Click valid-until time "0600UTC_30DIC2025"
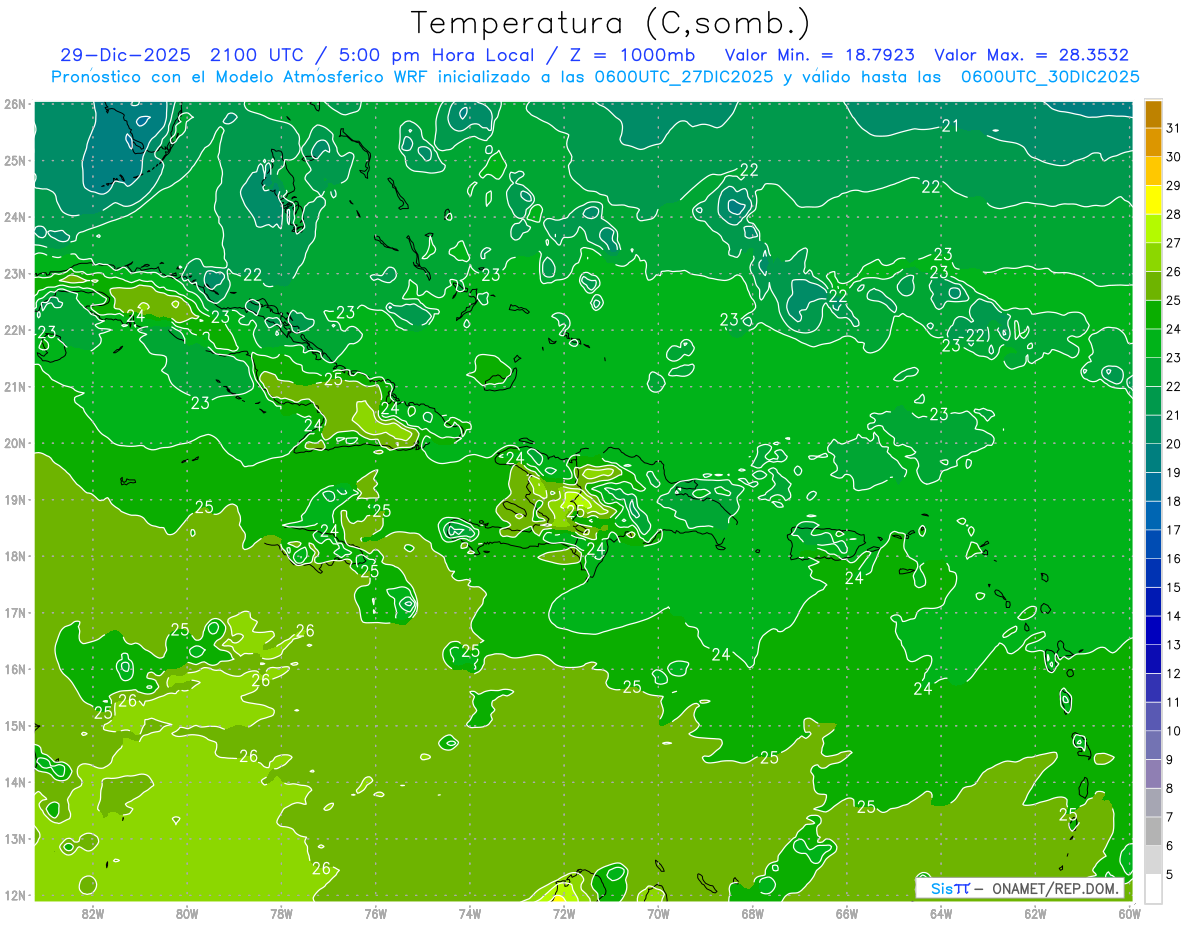Screen dimensions: 1200x927 click(1050, 77)
